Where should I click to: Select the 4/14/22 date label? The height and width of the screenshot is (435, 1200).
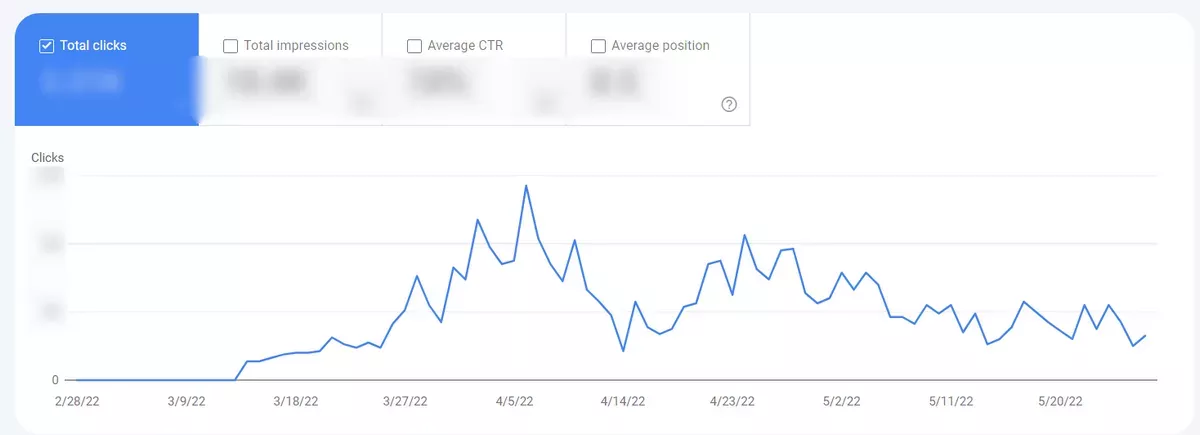[623, 402]
